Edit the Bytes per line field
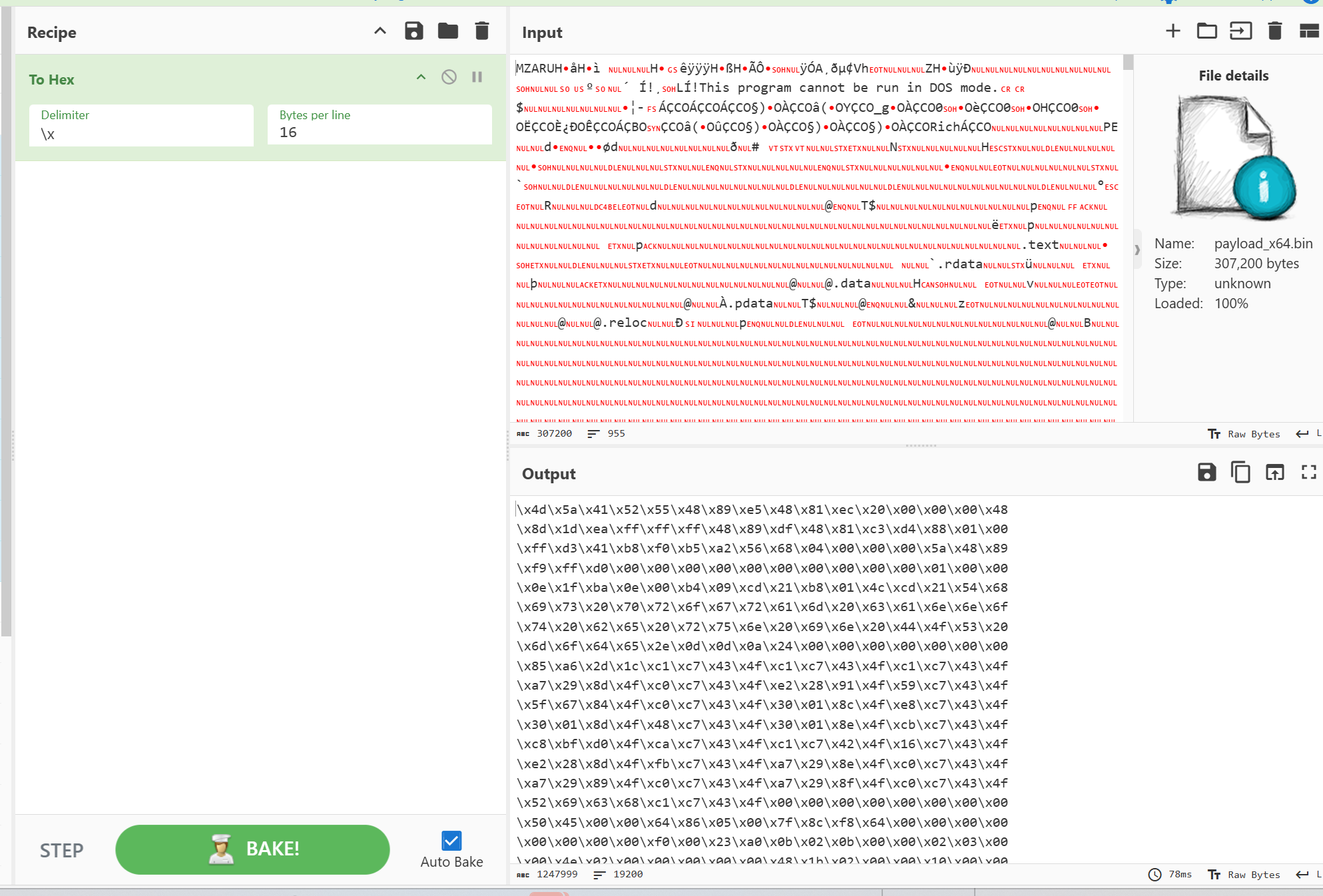1323x896 pixels. 380,132
